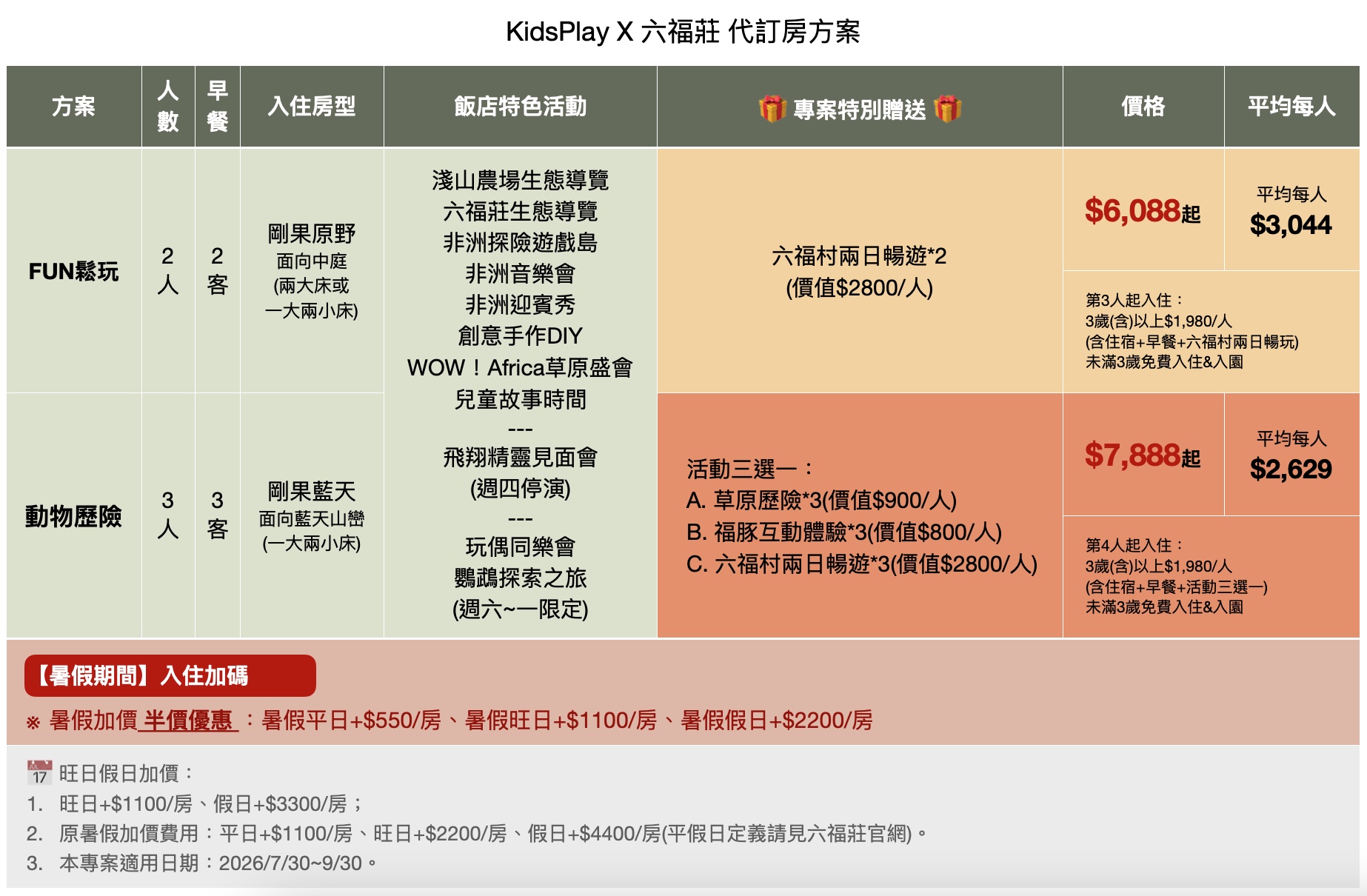Click the 專案特別贈送 header text
The width and height of the screenshot is (1367, 896).
coord(859,109)
